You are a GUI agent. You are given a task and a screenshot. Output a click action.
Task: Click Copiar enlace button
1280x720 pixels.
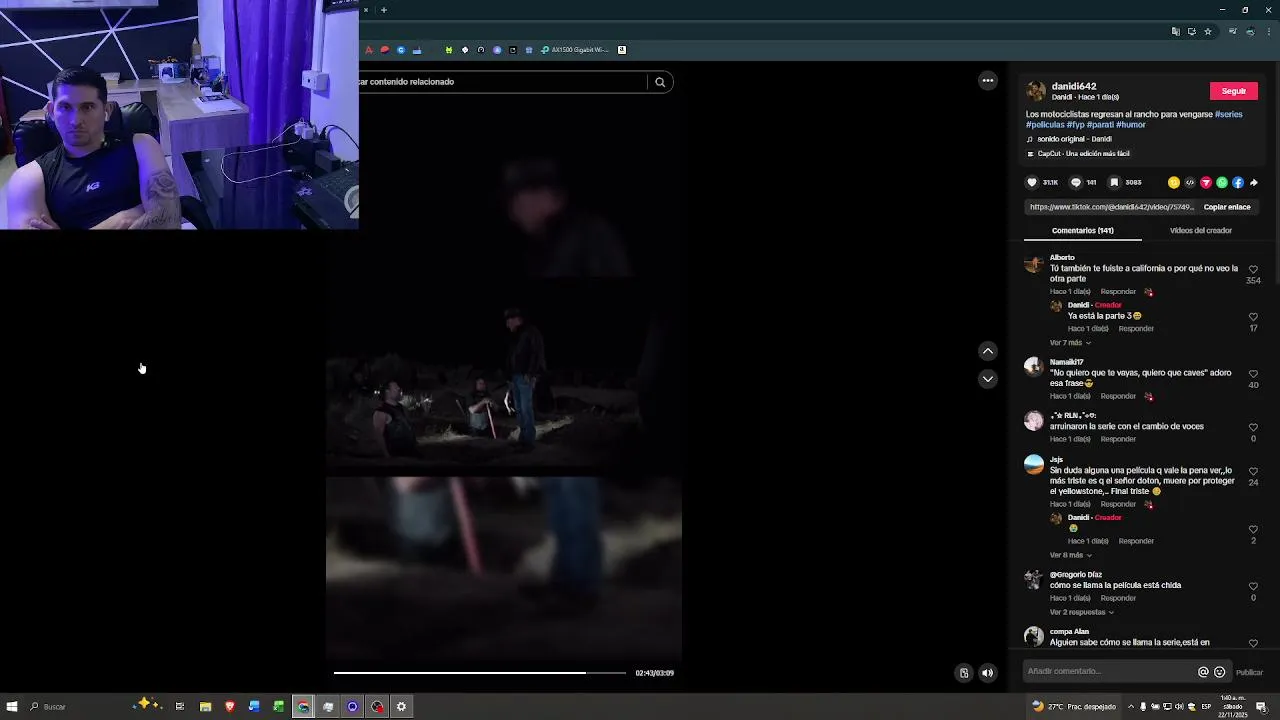tap(1227, 207)
